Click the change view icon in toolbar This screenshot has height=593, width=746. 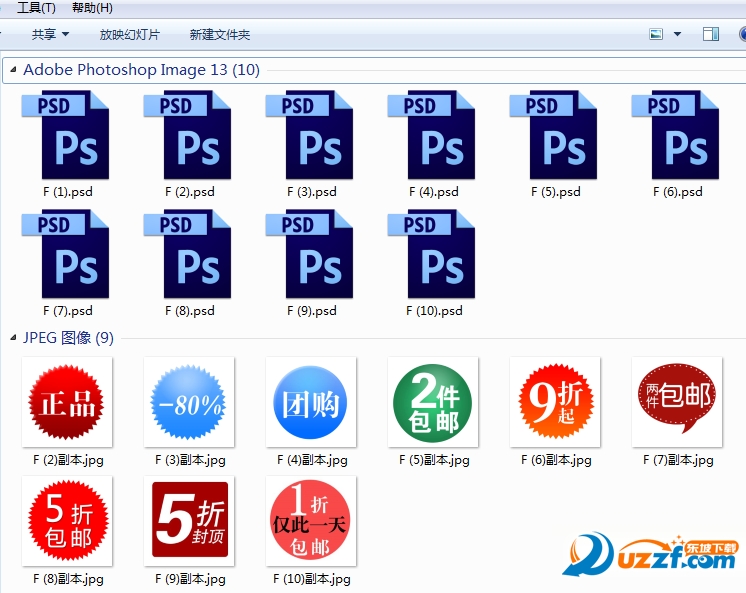pyautogui.click(x=656, y=34)
